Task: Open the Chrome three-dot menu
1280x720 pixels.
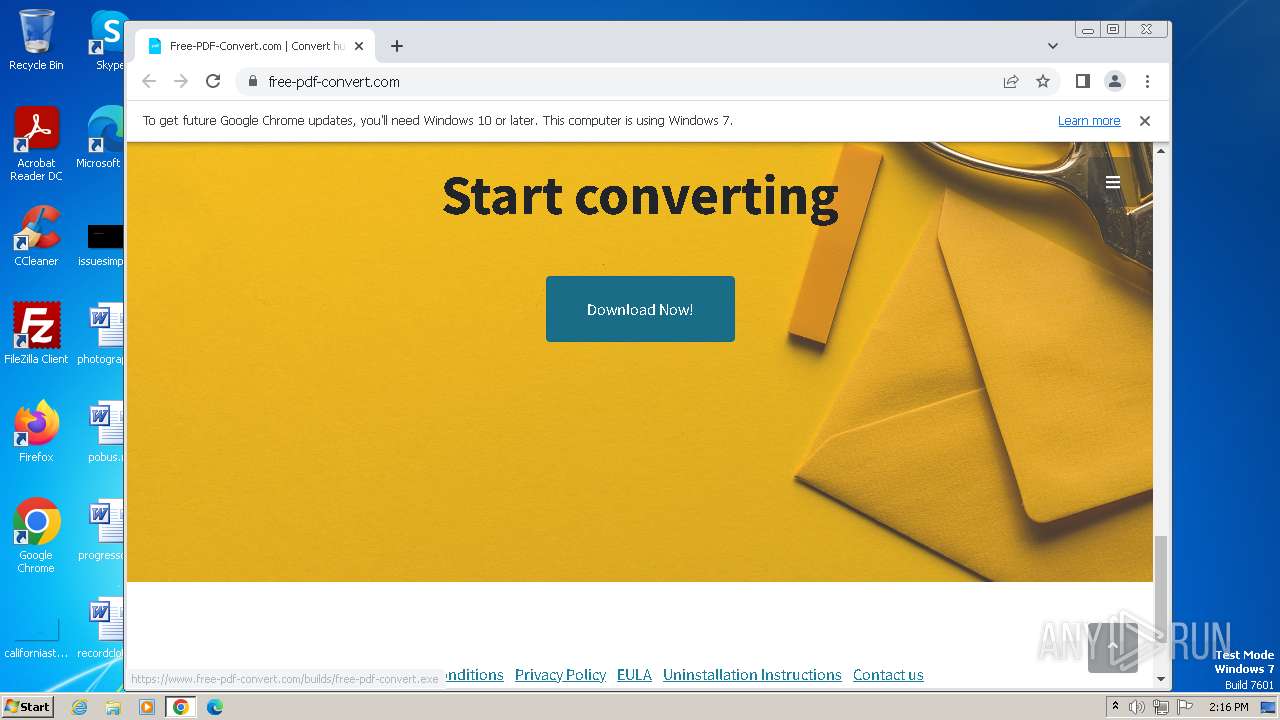Action: click(1147, 81)
